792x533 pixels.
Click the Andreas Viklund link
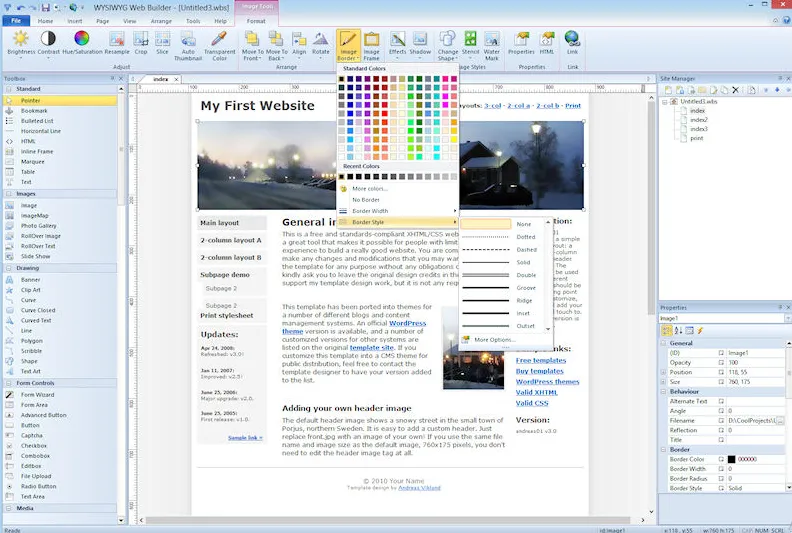click(419, 488)
